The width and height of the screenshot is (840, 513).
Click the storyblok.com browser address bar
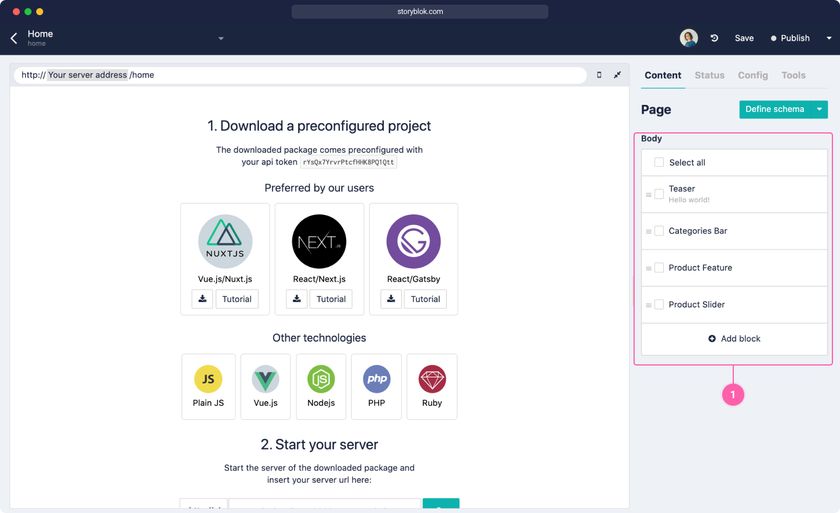click(420, 11)
